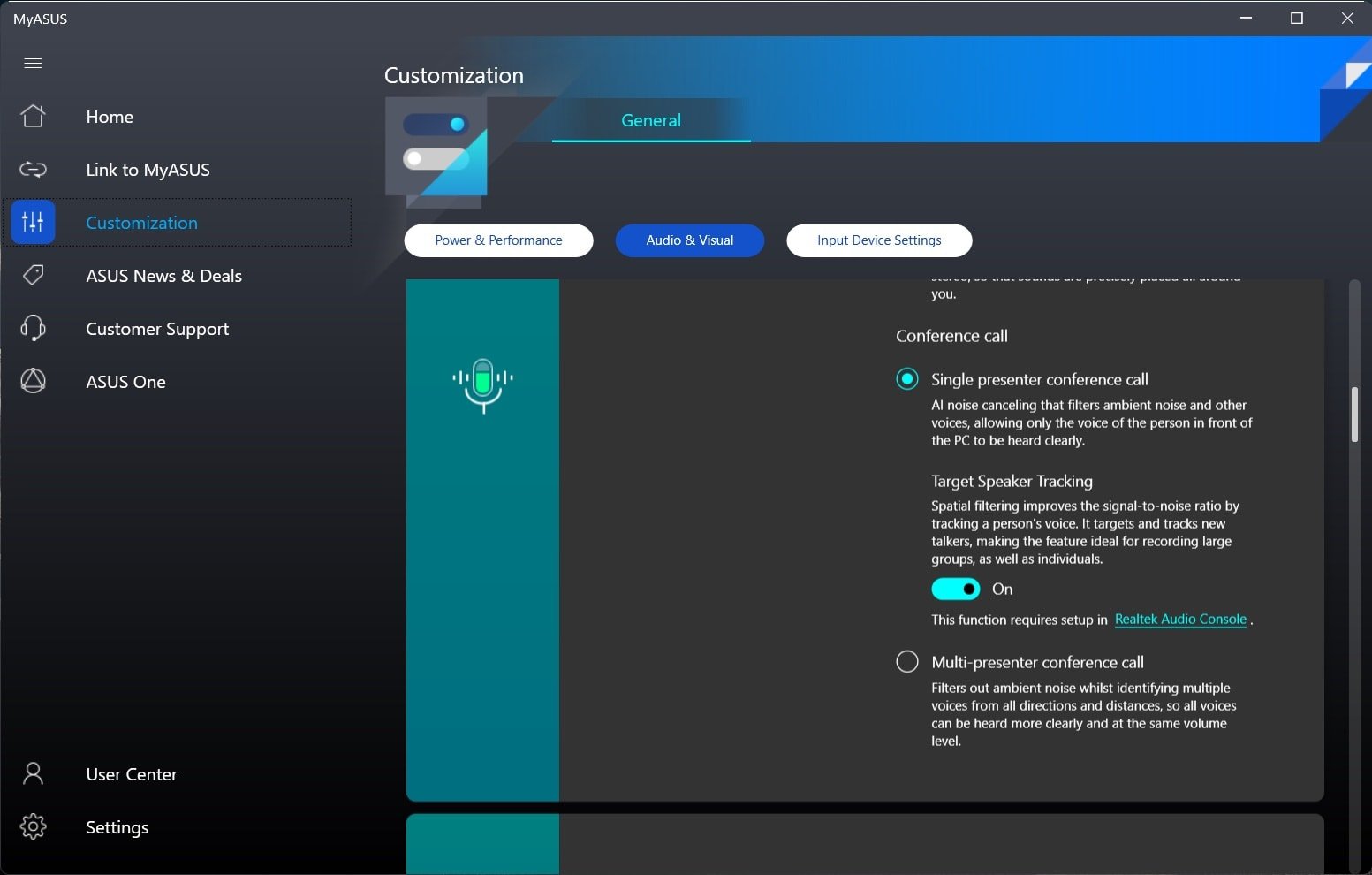Image resolution: width=1372 pixels, height=875 pixels.
Task: Turn off Target Speaker Tracking toggle
Action: click(x=955, y=589)
